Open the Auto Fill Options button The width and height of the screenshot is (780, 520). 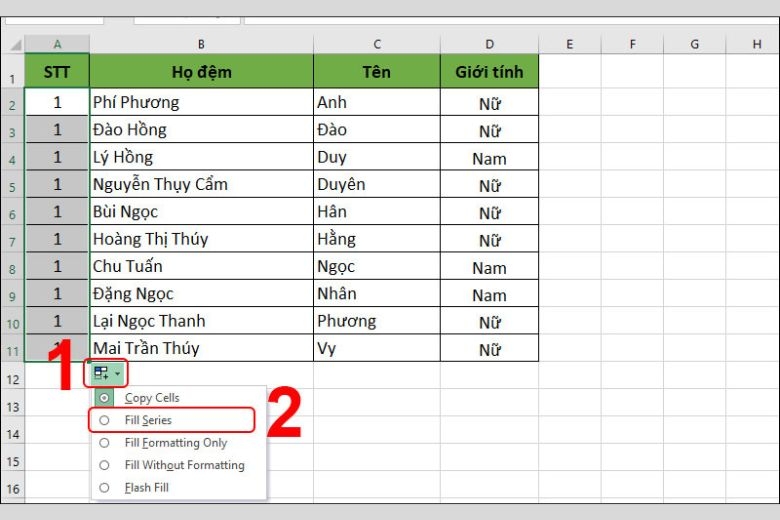(106, 373)
